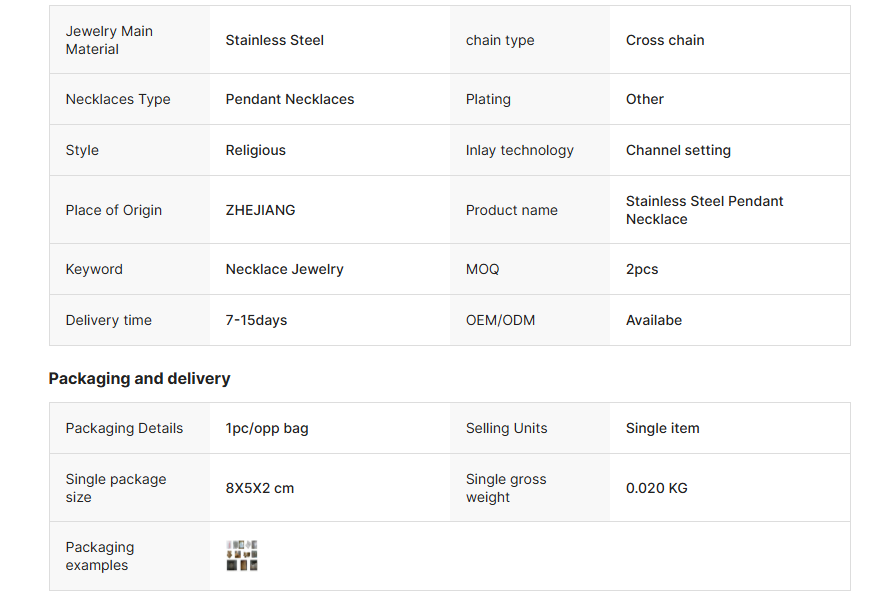This screenshot has width=894, height=601.
Task: Select the Single item selling units value
Action: coord(662,428)
